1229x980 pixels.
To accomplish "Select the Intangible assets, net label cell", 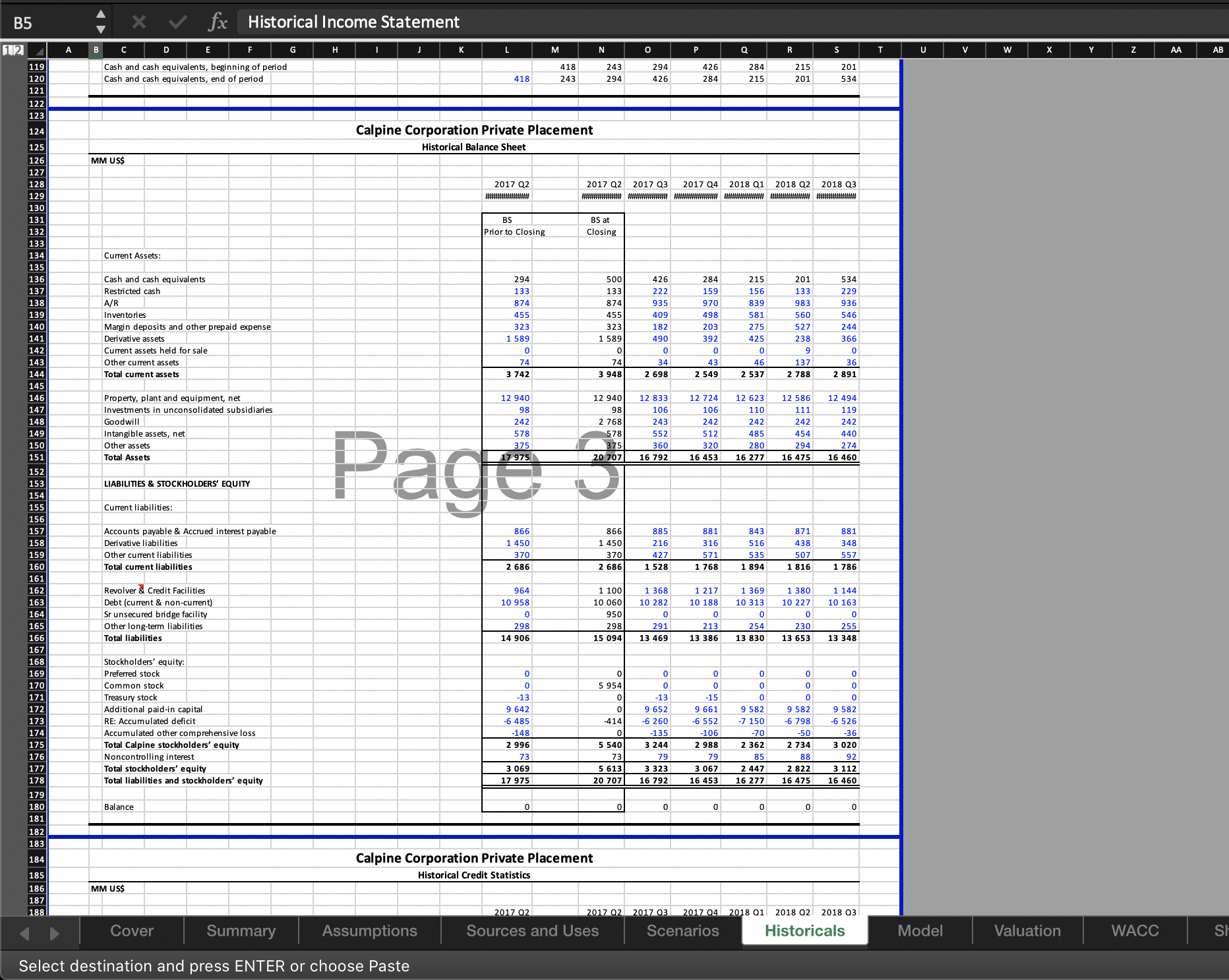I will tap(144, 434).
